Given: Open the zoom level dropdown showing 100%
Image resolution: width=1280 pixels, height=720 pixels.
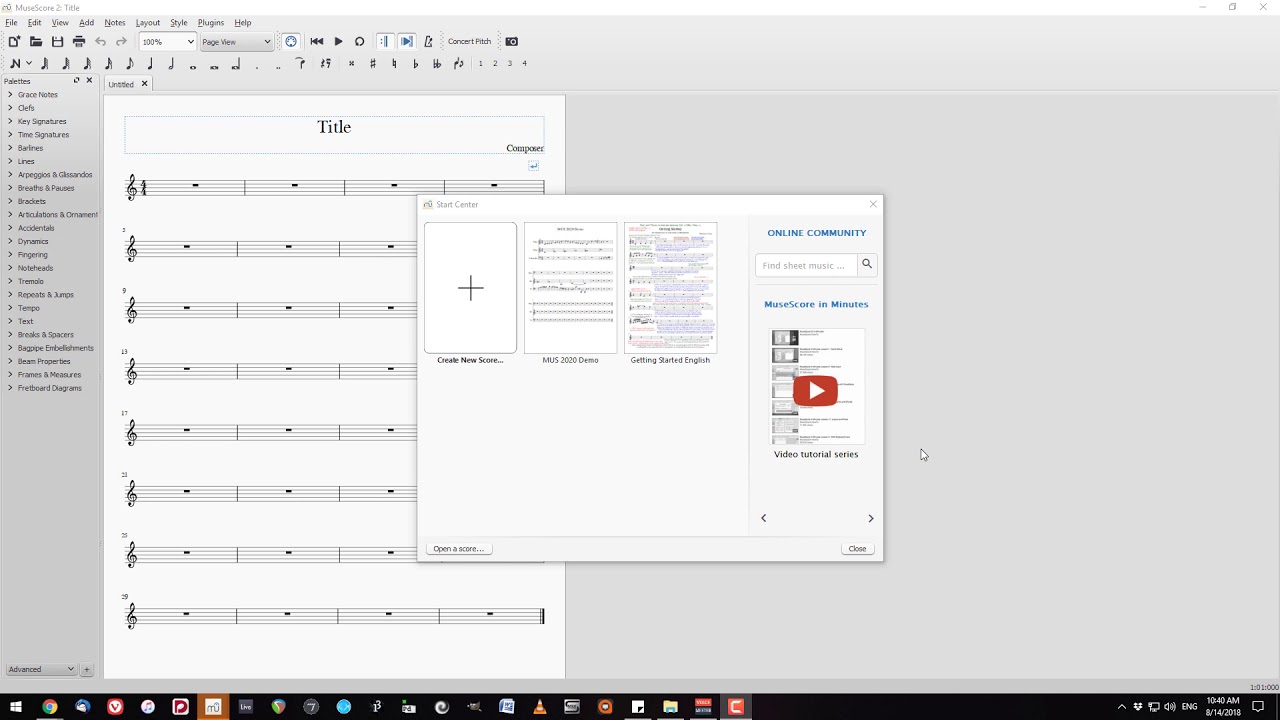Looking at the screenshot, I should [167, 42].
